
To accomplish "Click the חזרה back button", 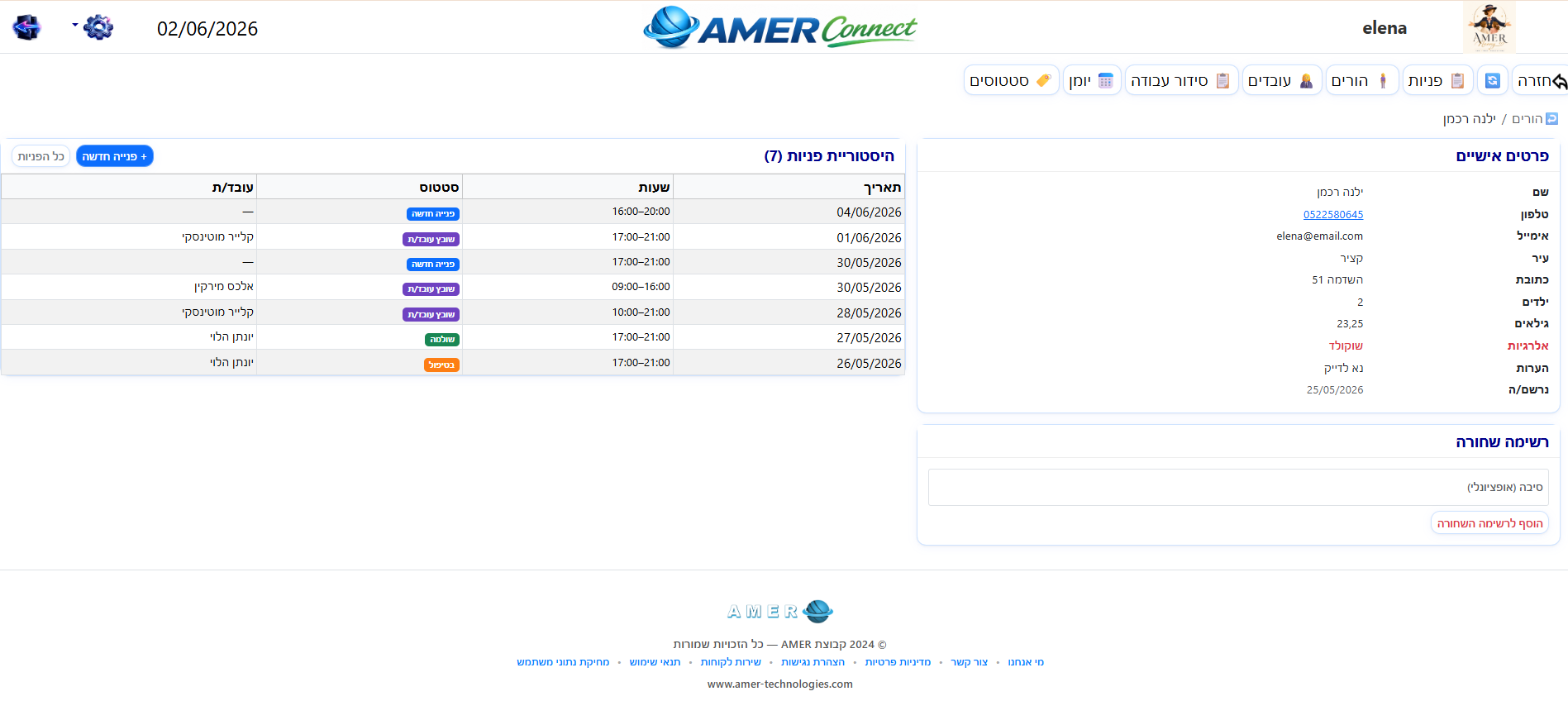I will 1542,80.
